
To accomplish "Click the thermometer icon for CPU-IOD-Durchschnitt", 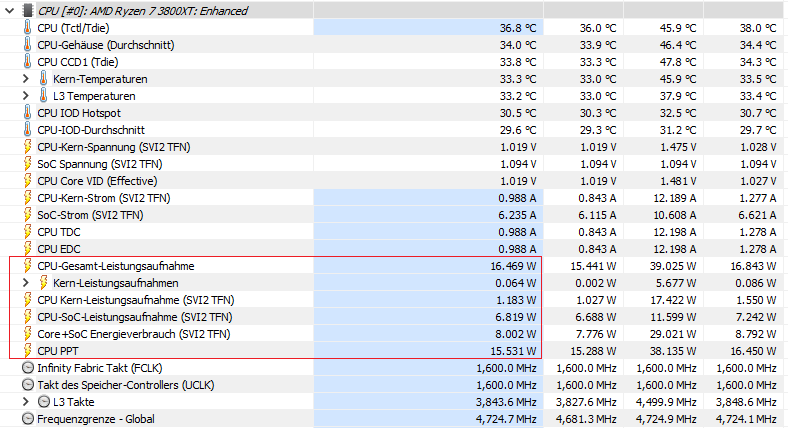I will 28,130.
